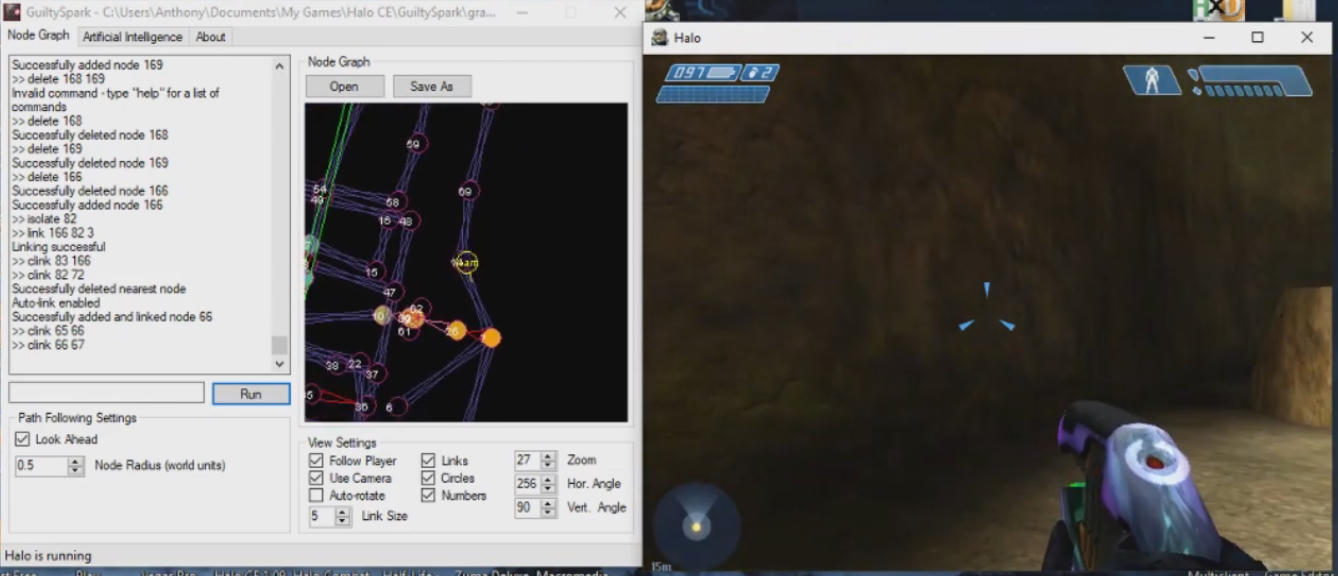Click the console log scroll up arrow
This screenshot has height=576, width=1338.
coord(280,66)
